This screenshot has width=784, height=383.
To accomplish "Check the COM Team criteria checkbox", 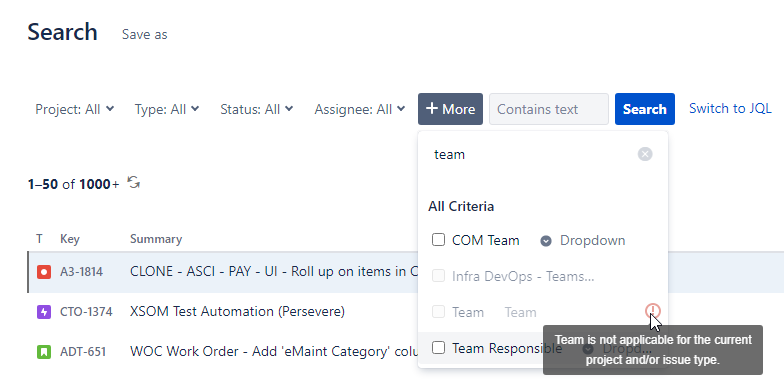I will [438, 240].
